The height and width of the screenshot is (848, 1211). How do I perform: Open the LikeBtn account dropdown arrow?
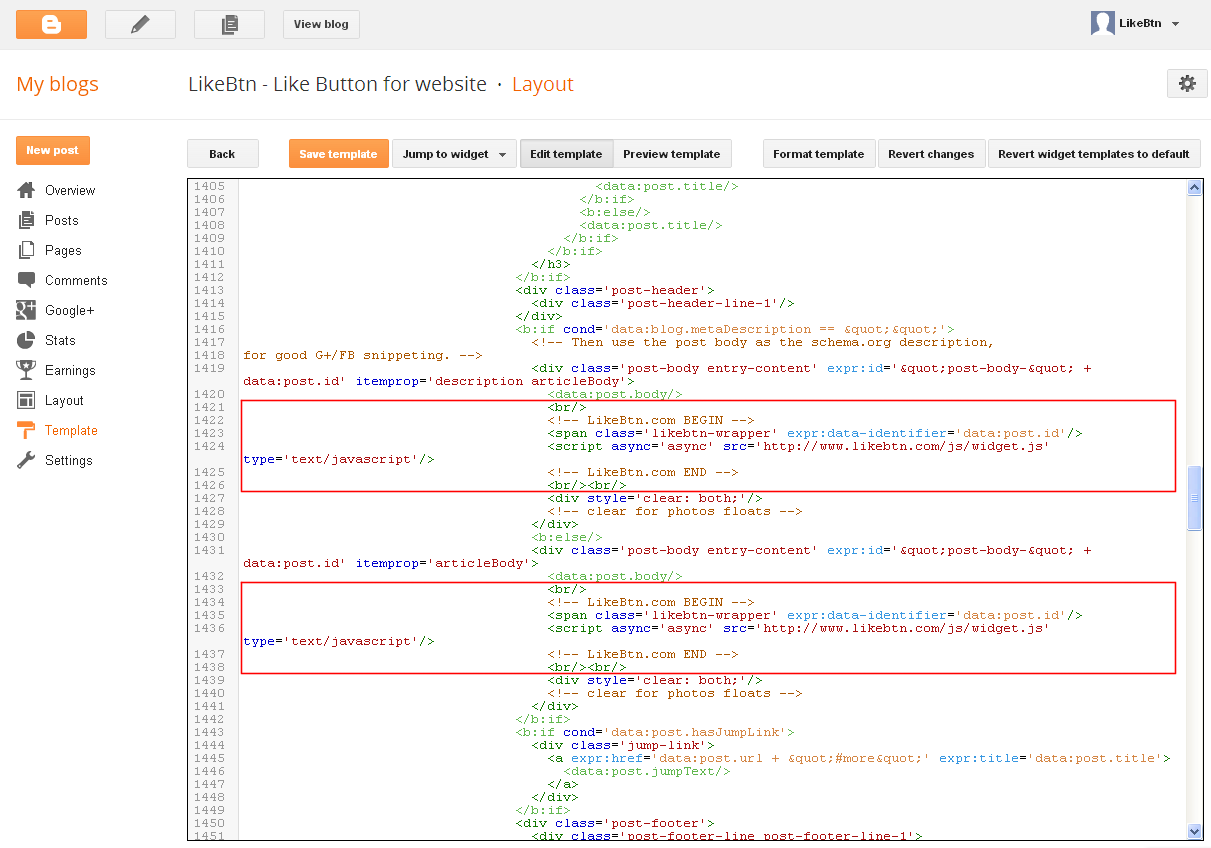point(1175,24)
